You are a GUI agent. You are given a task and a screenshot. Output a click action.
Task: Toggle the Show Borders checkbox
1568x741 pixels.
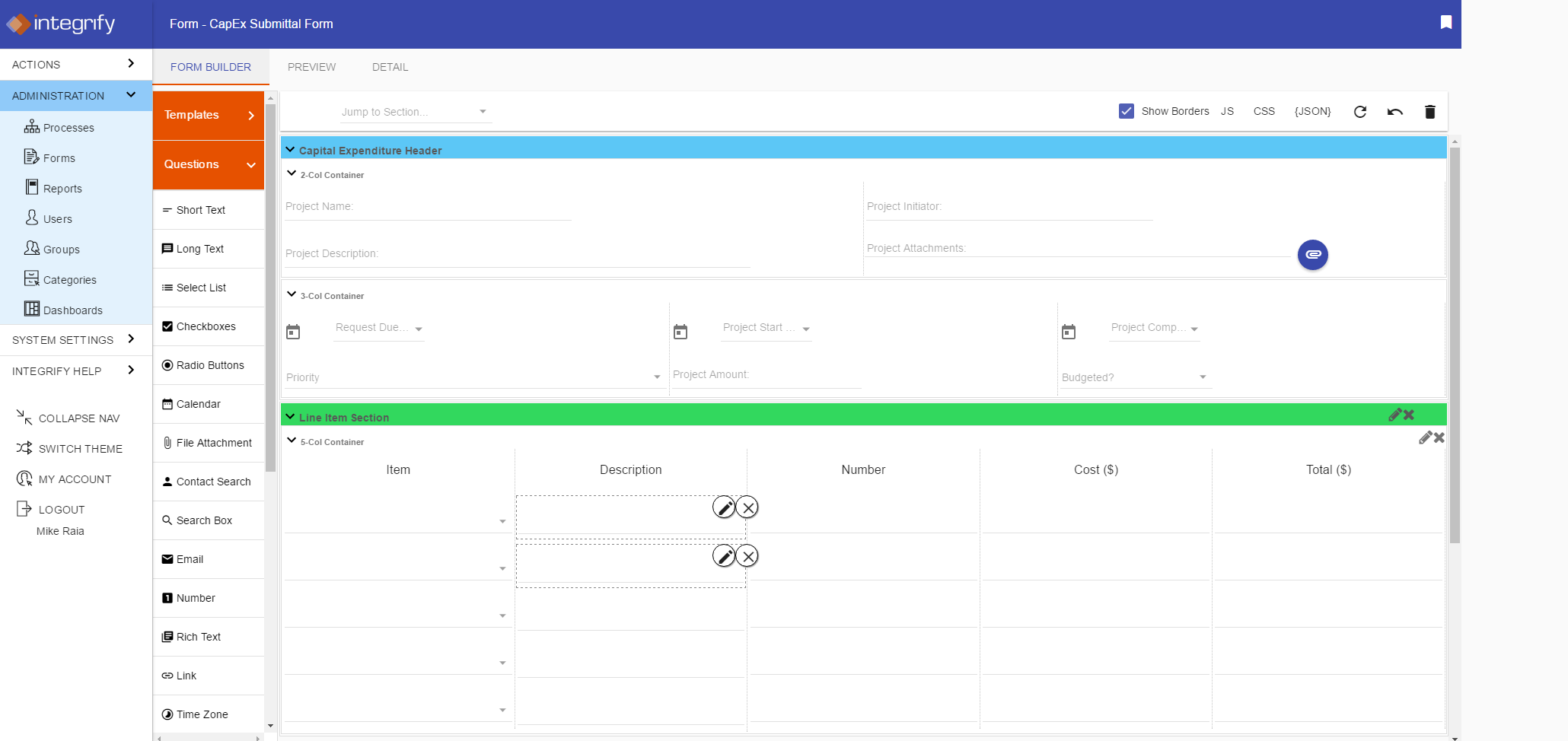coord(1126,111)
